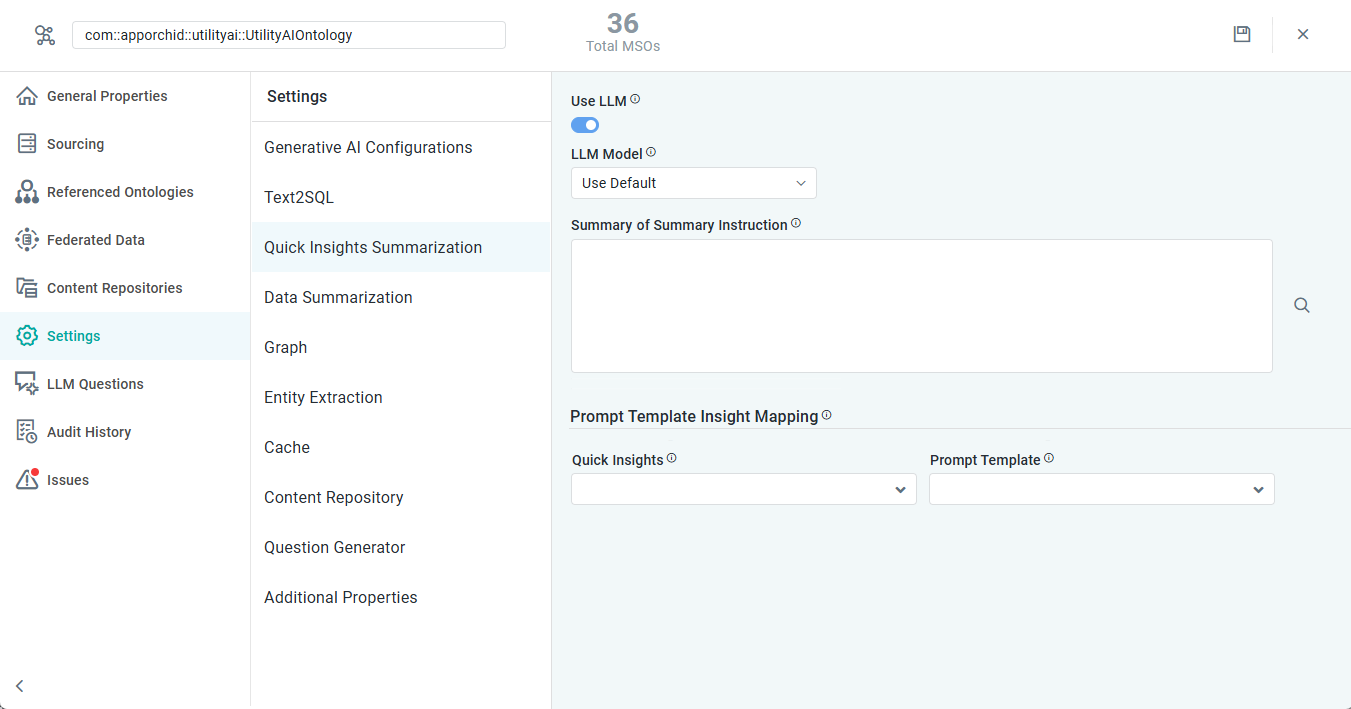The width and height of the screenshot is (1351, 709).
Task: Click the ontology graph icon beside the name field
Action: (45, 35)
